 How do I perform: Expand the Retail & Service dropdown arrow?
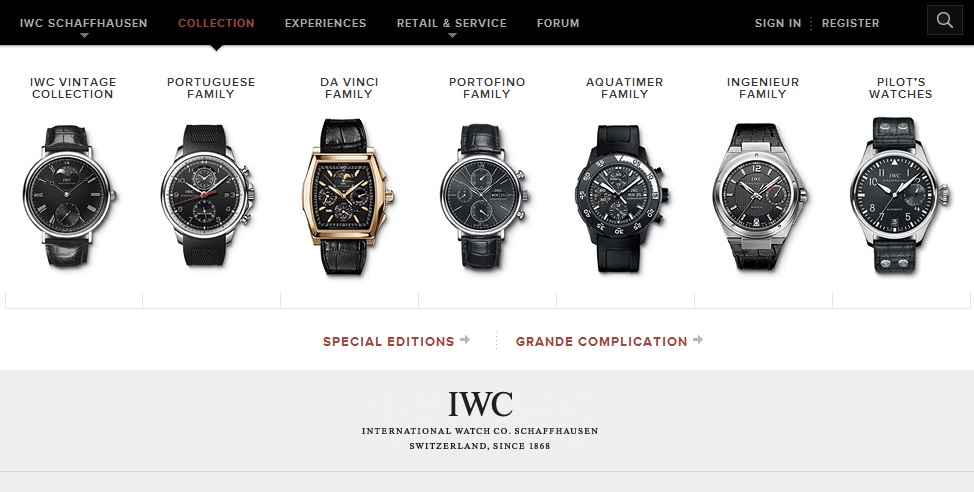[x=452, y=36]
